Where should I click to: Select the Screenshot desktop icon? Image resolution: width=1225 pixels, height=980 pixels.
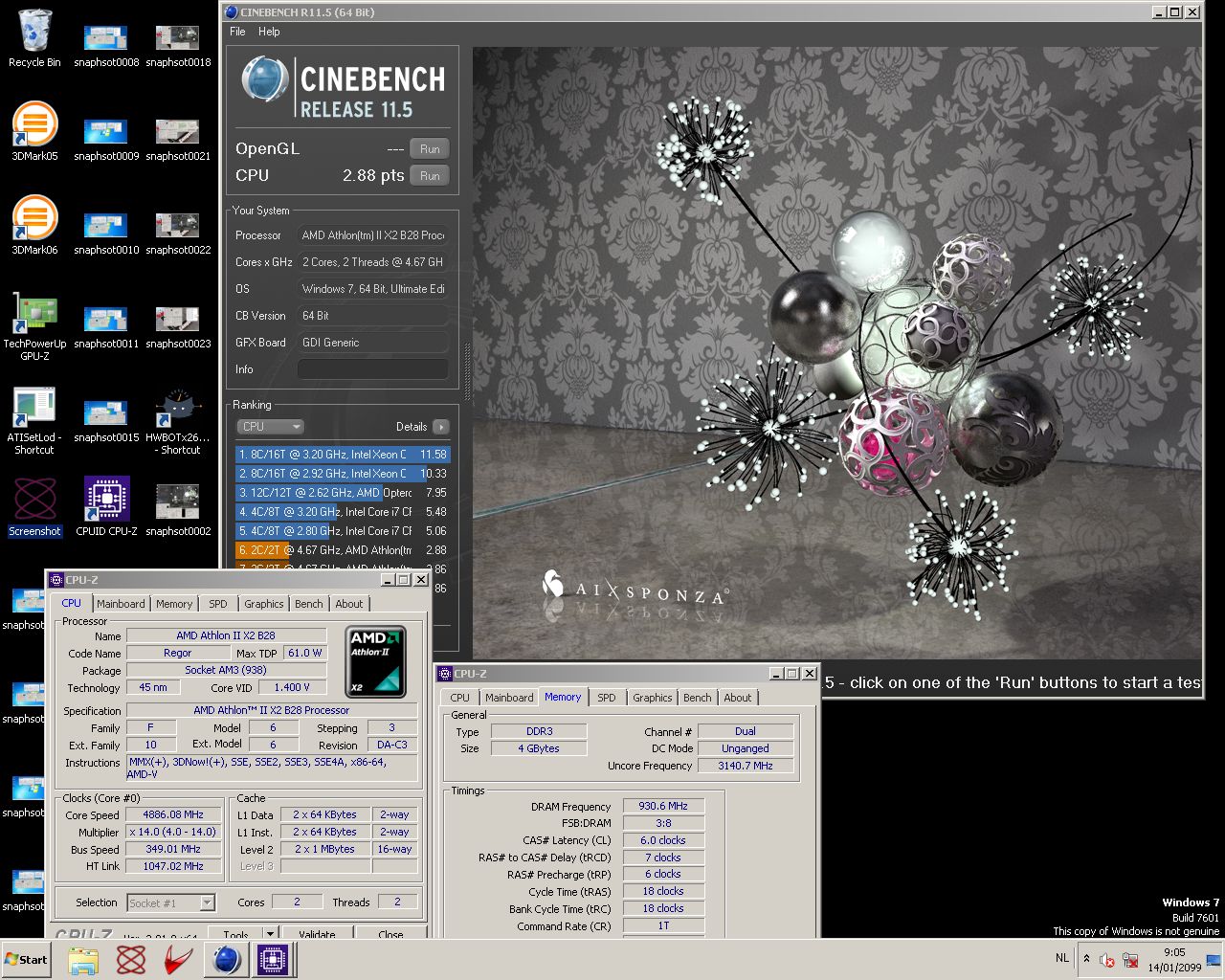(34, 507)
